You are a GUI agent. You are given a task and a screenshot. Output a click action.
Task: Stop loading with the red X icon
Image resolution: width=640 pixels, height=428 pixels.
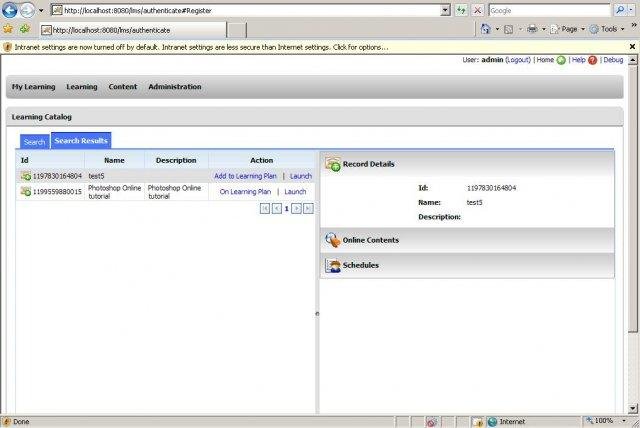click(478, 11)
